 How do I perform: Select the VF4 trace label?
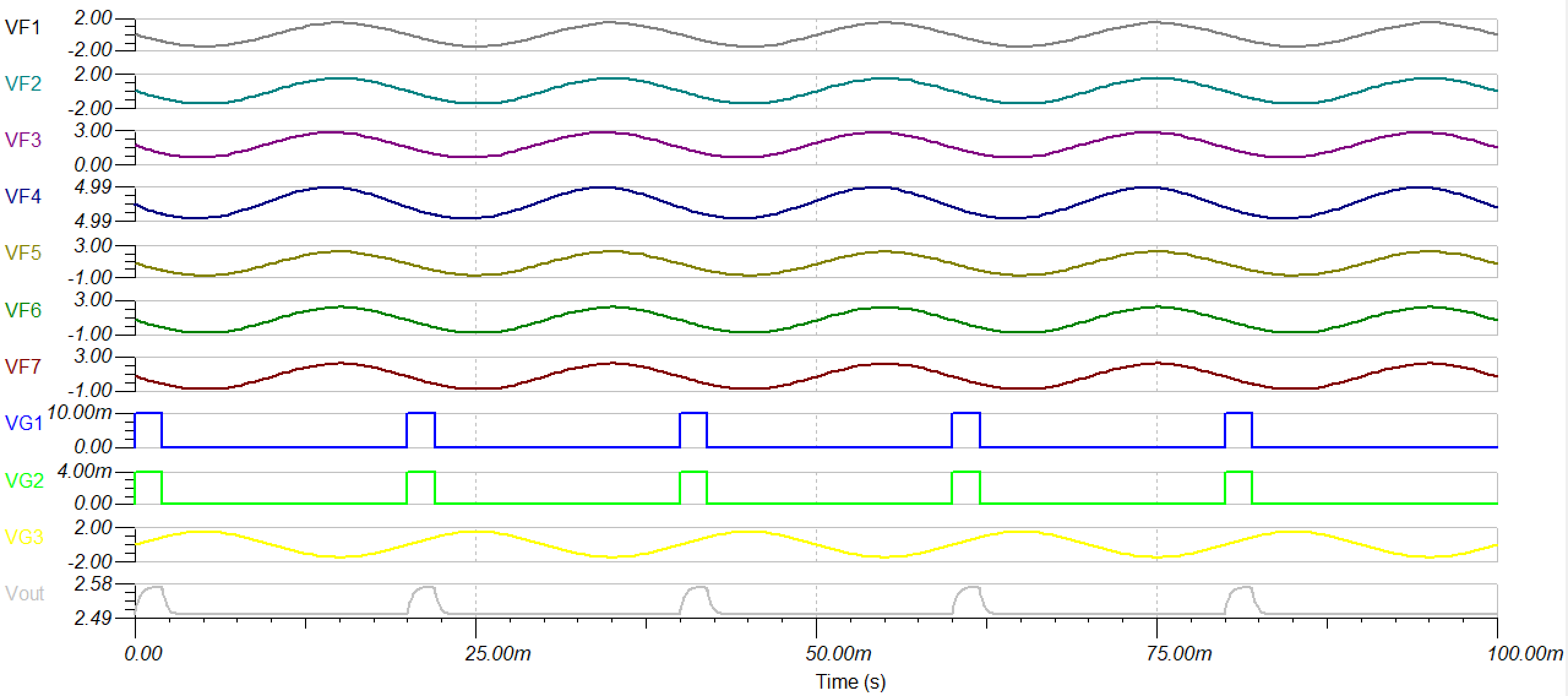[x=23, y=196]
